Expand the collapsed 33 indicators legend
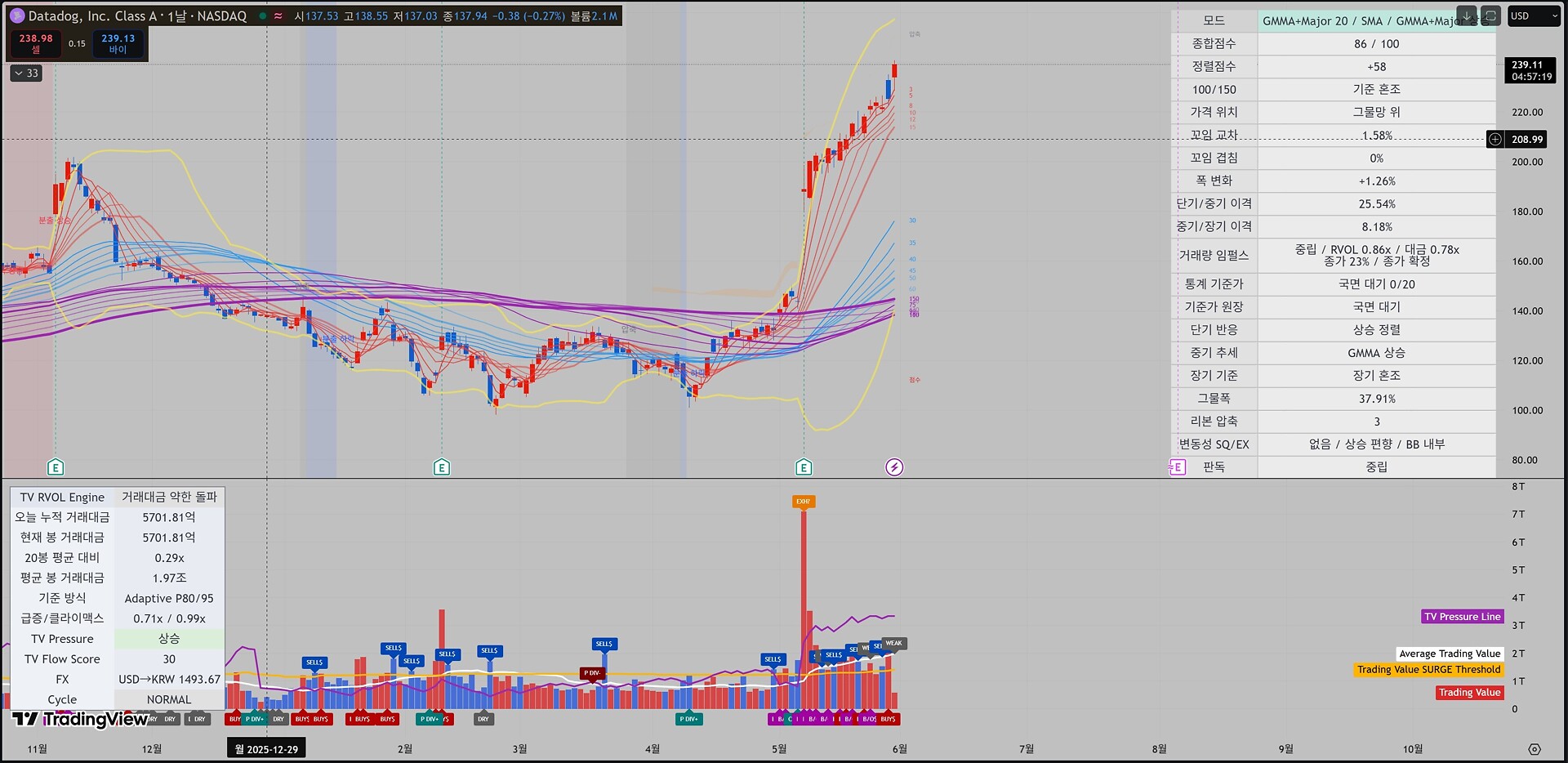Screen dimensions: 1568x763 26,74
